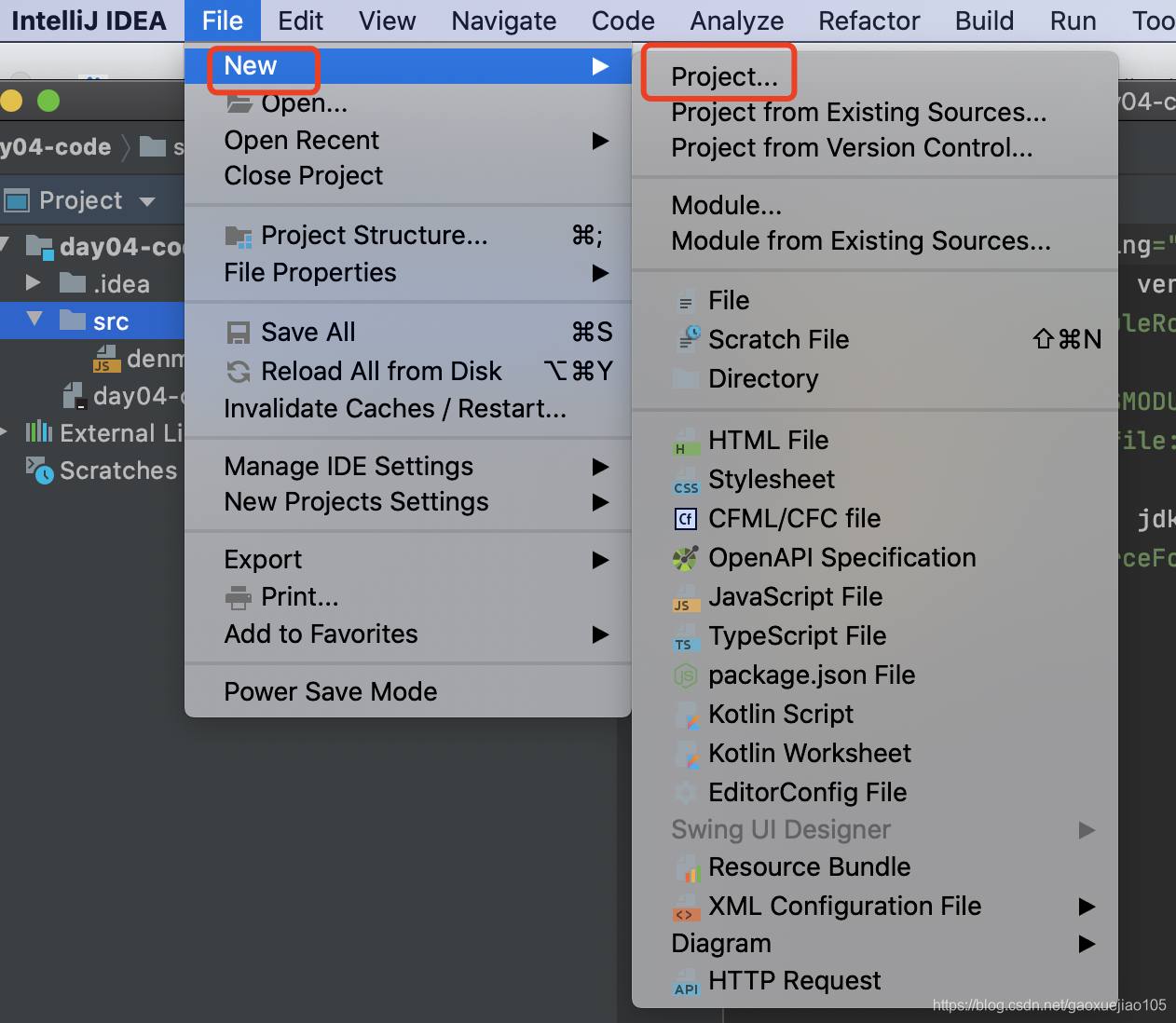The width and height of the screenshot is (1176, 1023).
Task: Click the OpenAPI Specification icon
Action: click(x=685, y=558)
